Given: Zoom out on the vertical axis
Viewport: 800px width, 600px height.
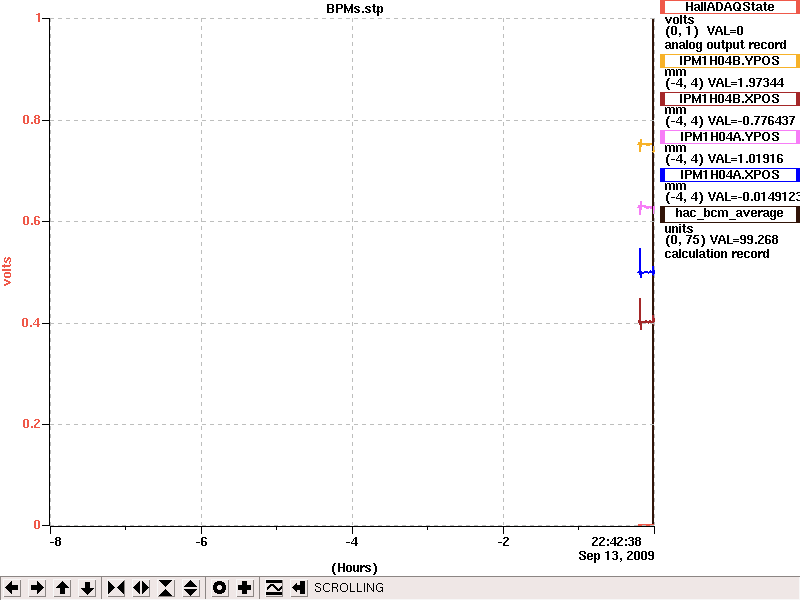Looking at the screenshot, I should pos(191,588).
